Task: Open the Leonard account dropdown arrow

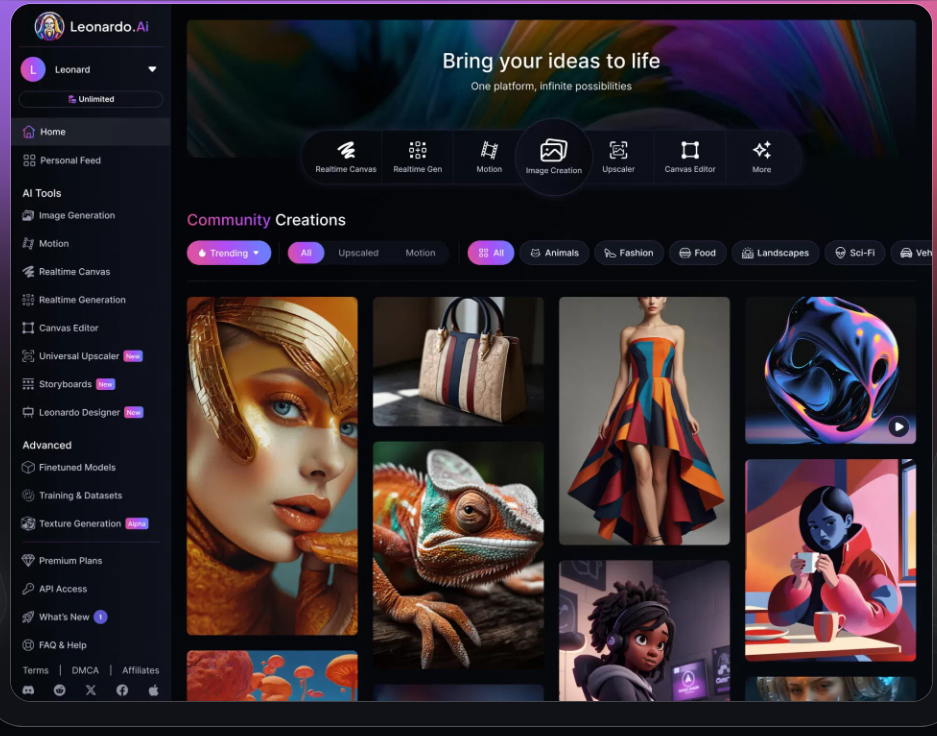Action: click(152, 69)
